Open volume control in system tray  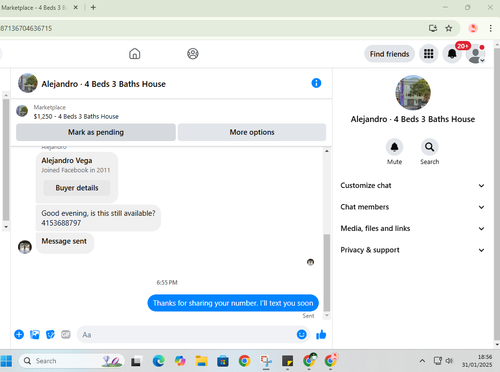[x=449, y=361]
